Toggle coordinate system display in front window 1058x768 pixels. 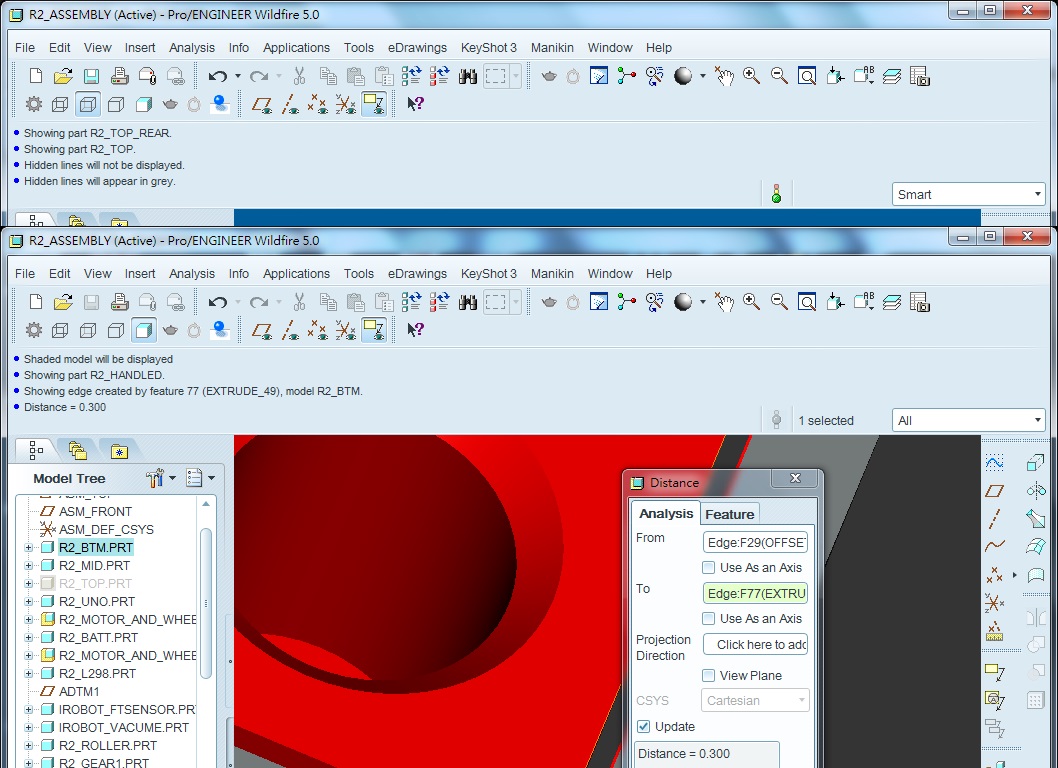tap(345, 330)
